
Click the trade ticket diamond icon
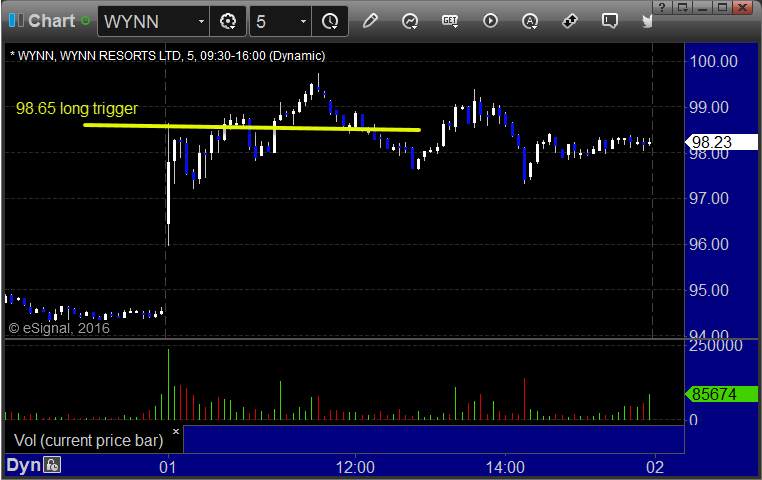pyautogui.click(x=570, y=21)
